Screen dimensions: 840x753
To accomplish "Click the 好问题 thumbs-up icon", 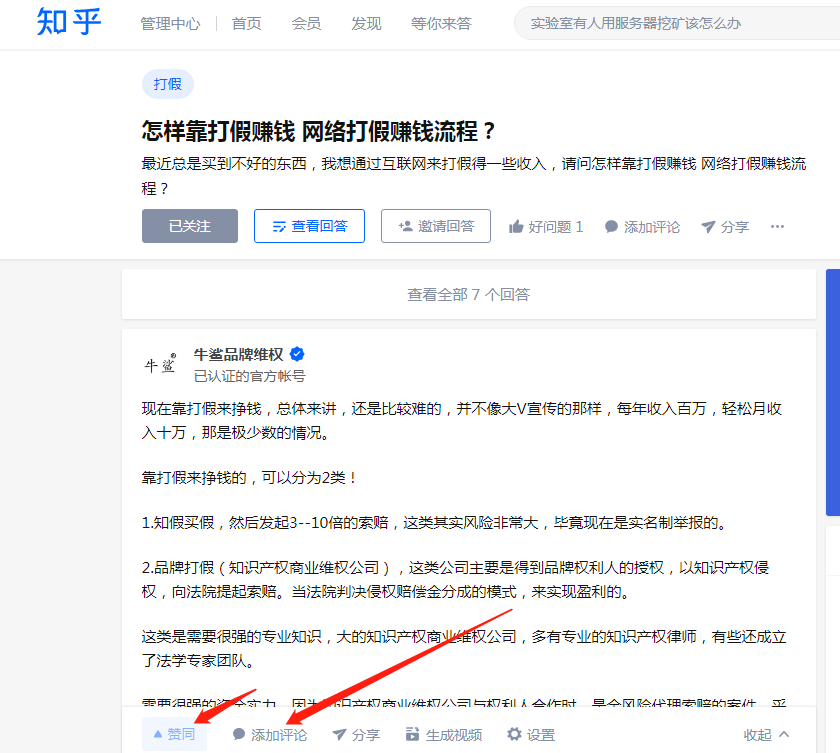I will pyautogui.click(x=516, y=227).
